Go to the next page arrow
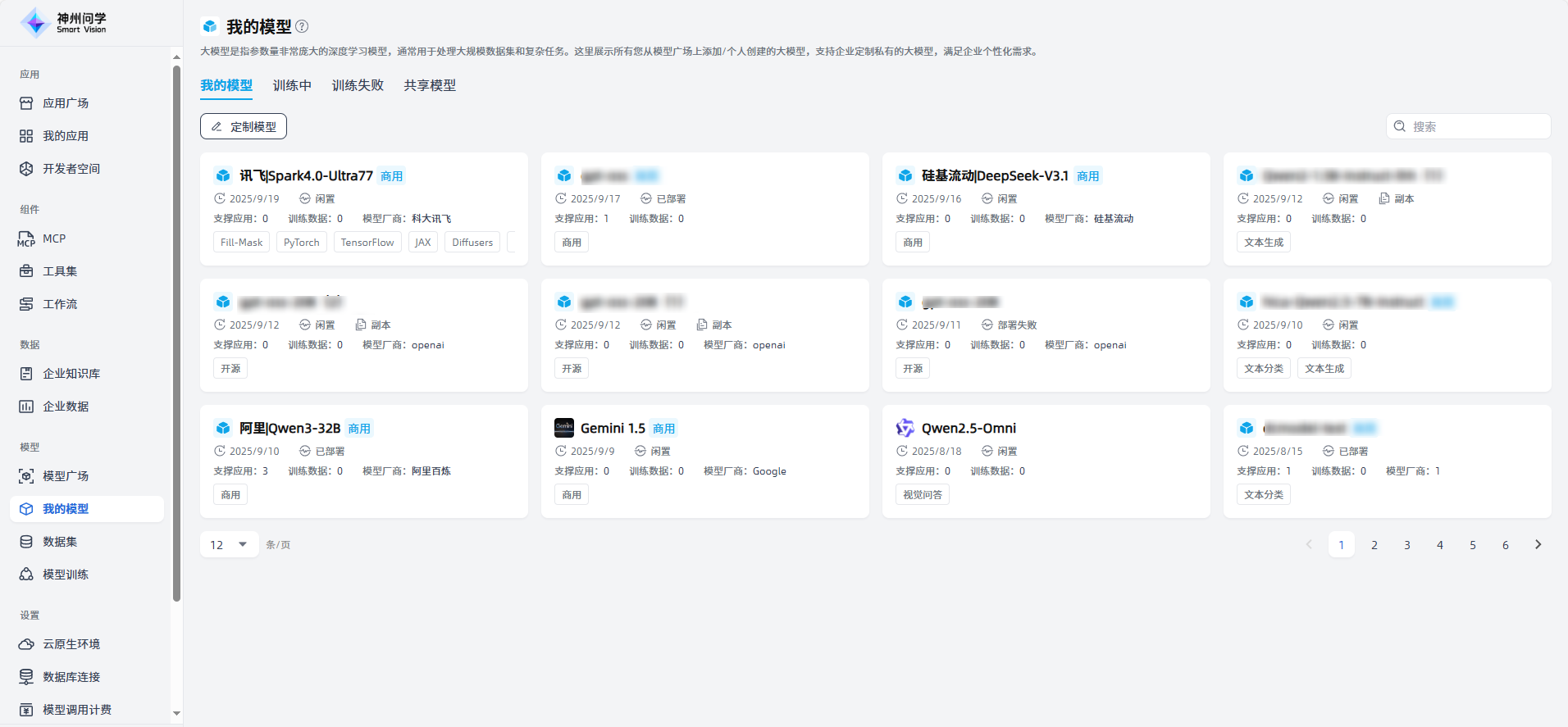1568x727 pixels. coord(1538,544)
